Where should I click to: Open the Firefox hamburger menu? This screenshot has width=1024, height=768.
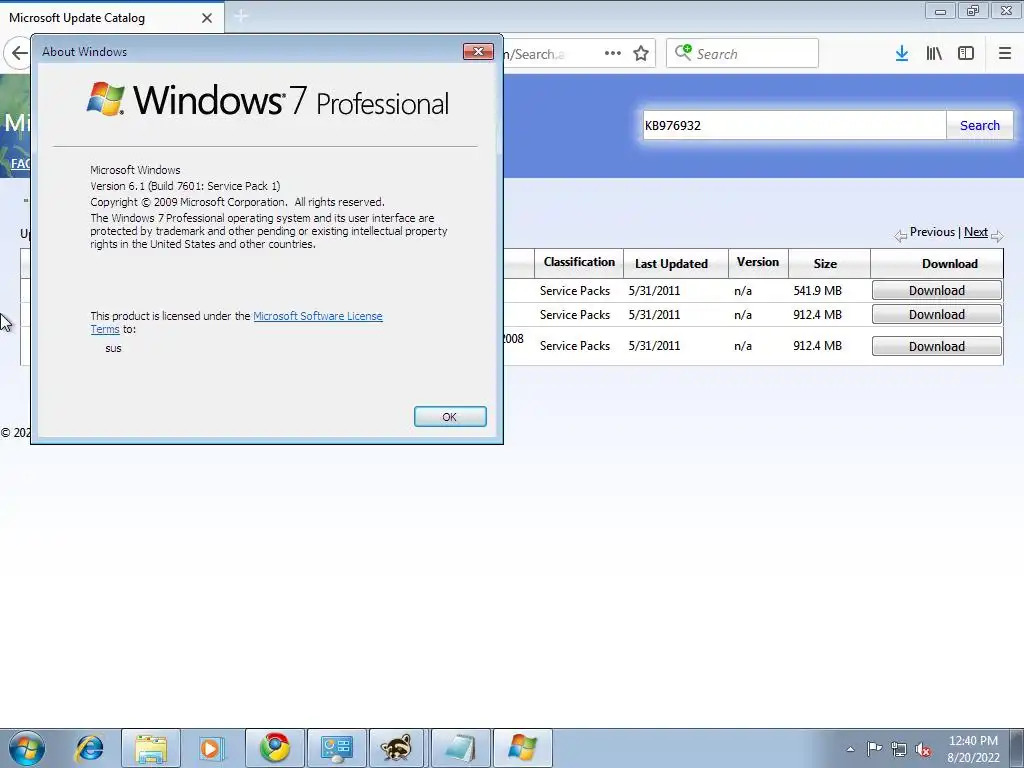[x=1005, y=54]
